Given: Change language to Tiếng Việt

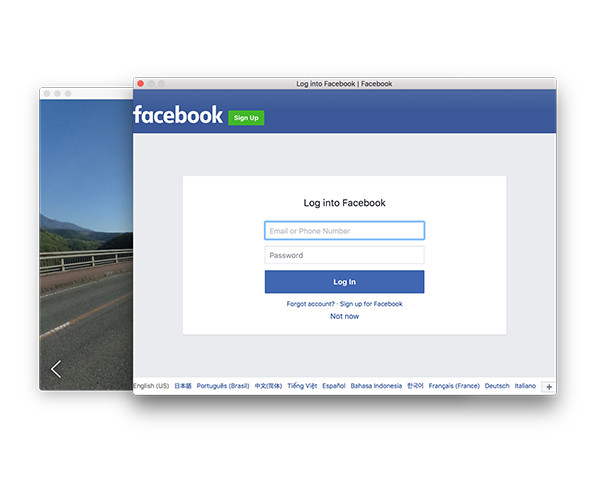Looking at the screenshot, I should [x=302, y=386].
